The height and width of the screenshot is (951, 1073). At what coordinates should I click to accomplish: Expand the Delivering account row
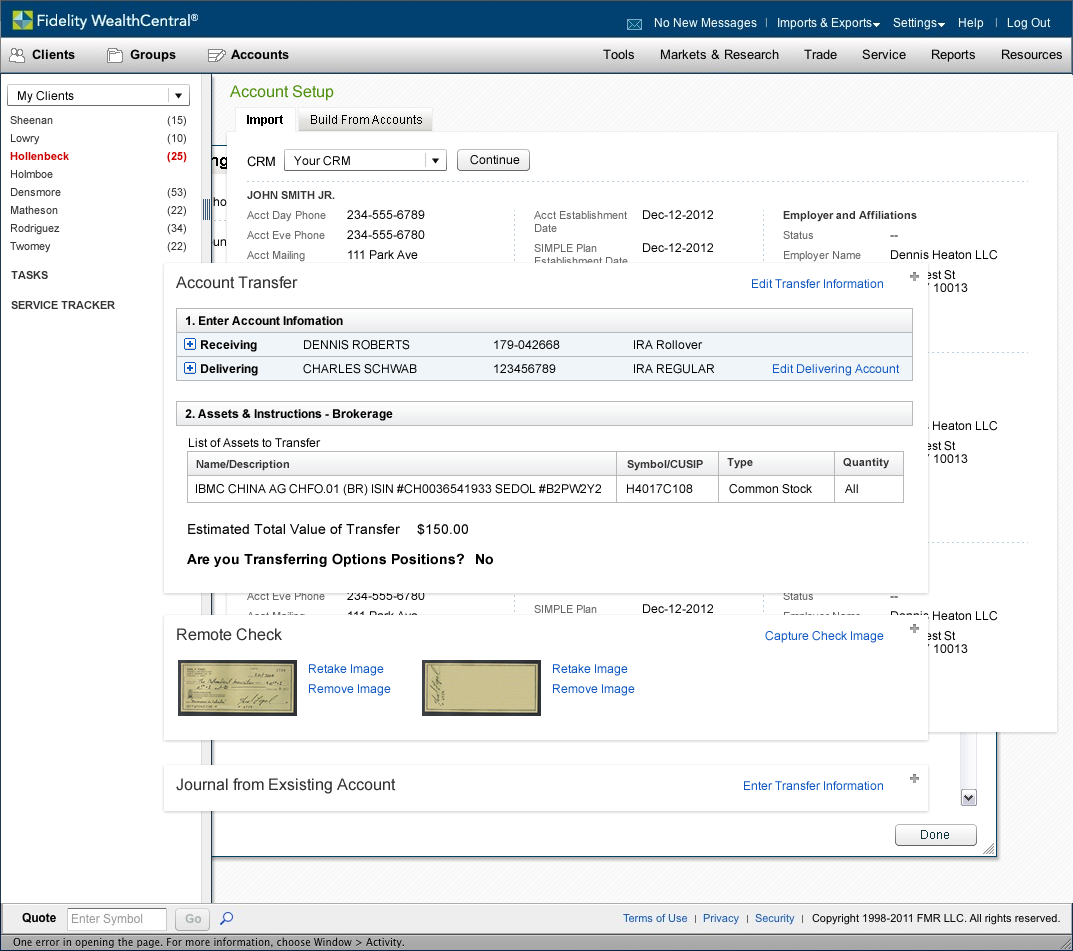tap(190, 368)
